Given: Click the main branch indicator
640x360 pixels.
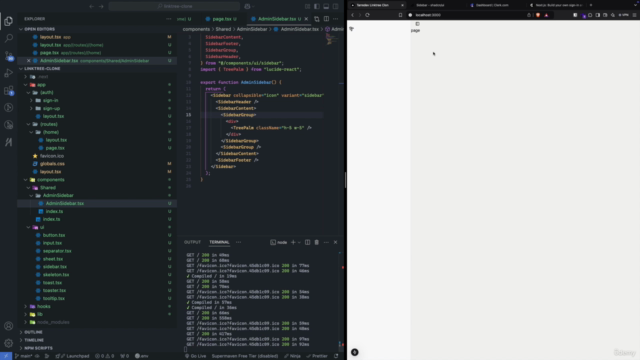Looking at the screenshot, I should click(24, 356).
